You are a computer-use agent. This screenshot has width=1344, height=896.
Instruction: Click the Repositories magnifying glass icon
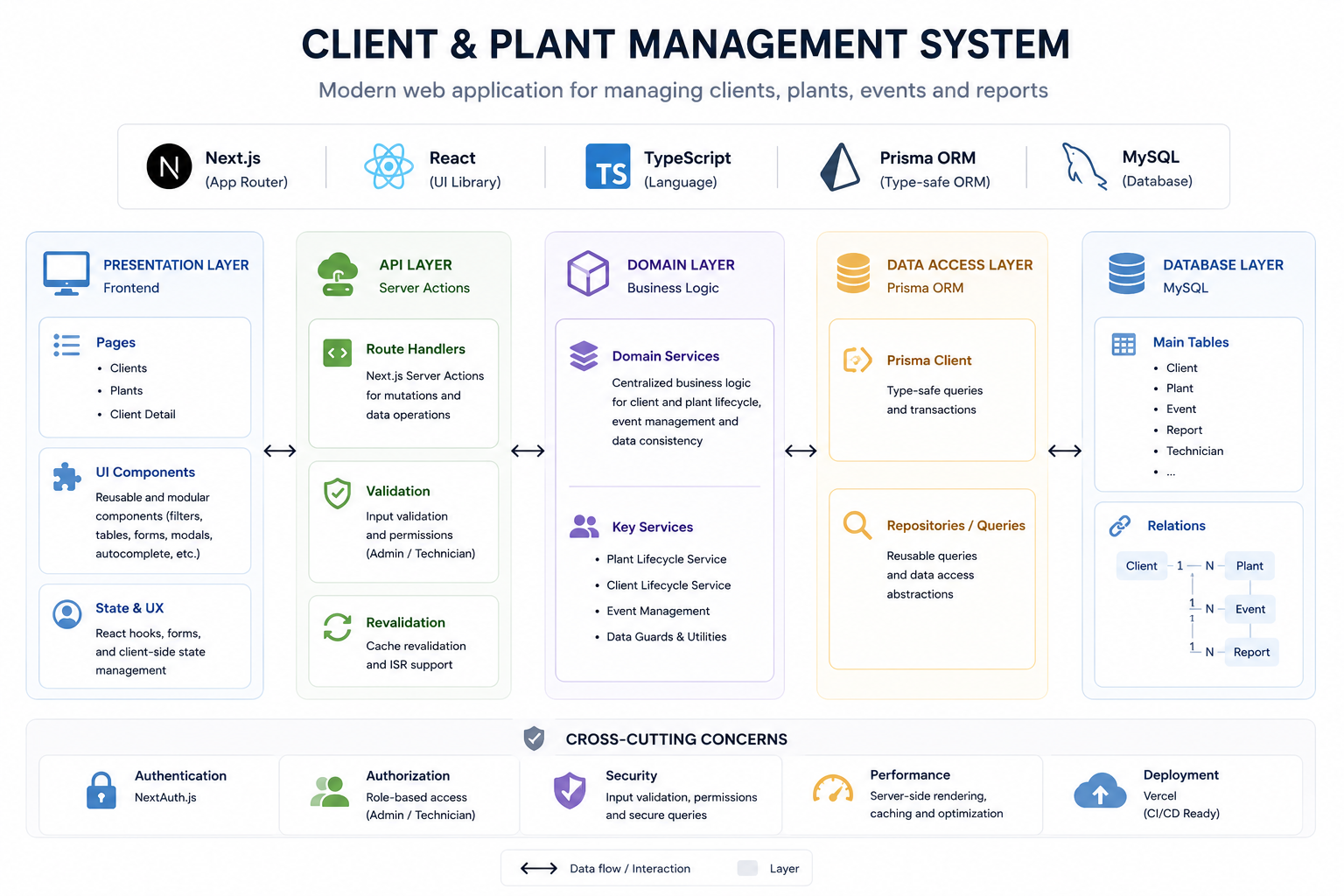pyautogui.click(x=857, y=525)
